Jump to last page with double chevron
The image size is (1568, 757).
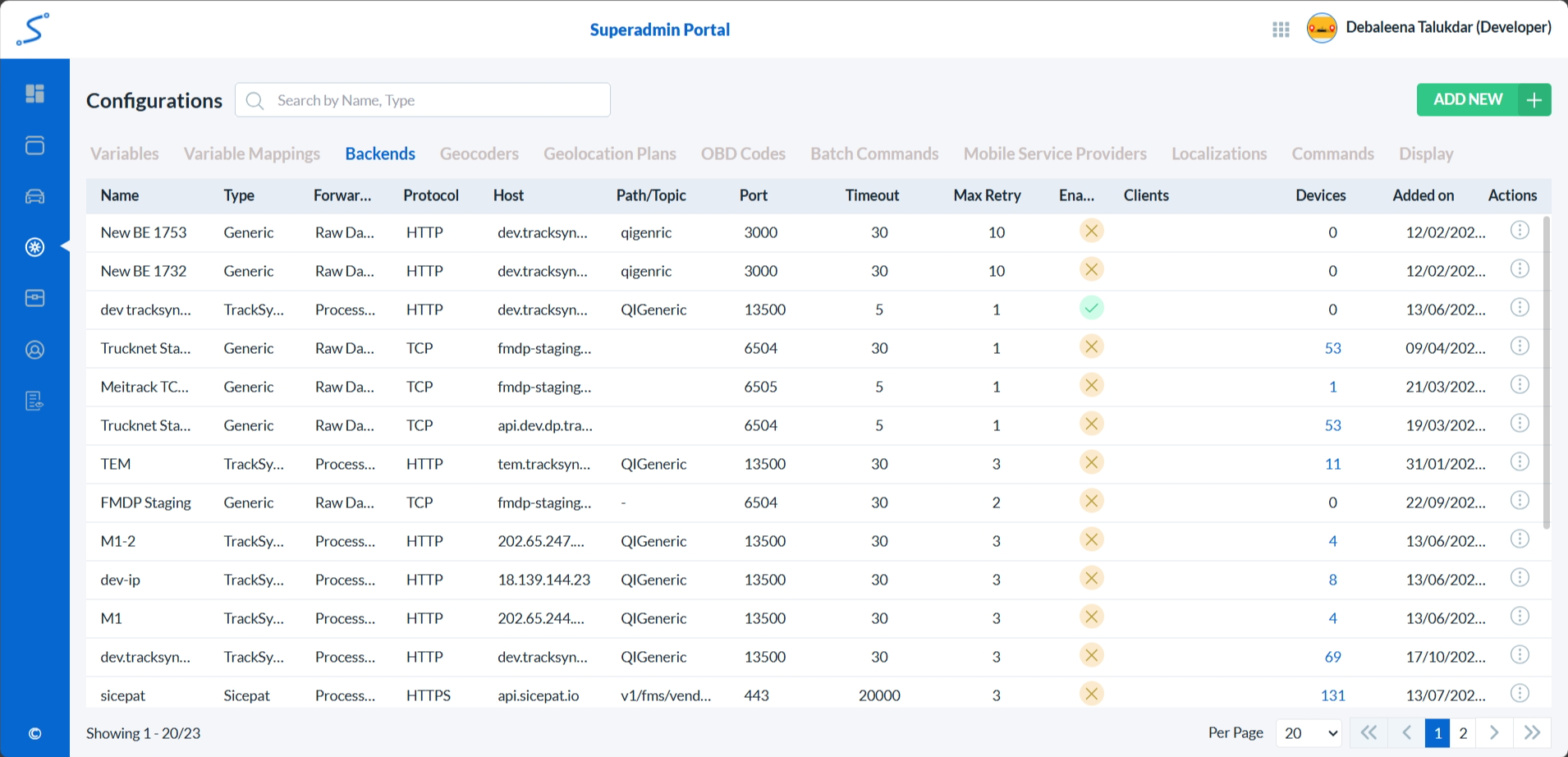[x=1532, y=733]
